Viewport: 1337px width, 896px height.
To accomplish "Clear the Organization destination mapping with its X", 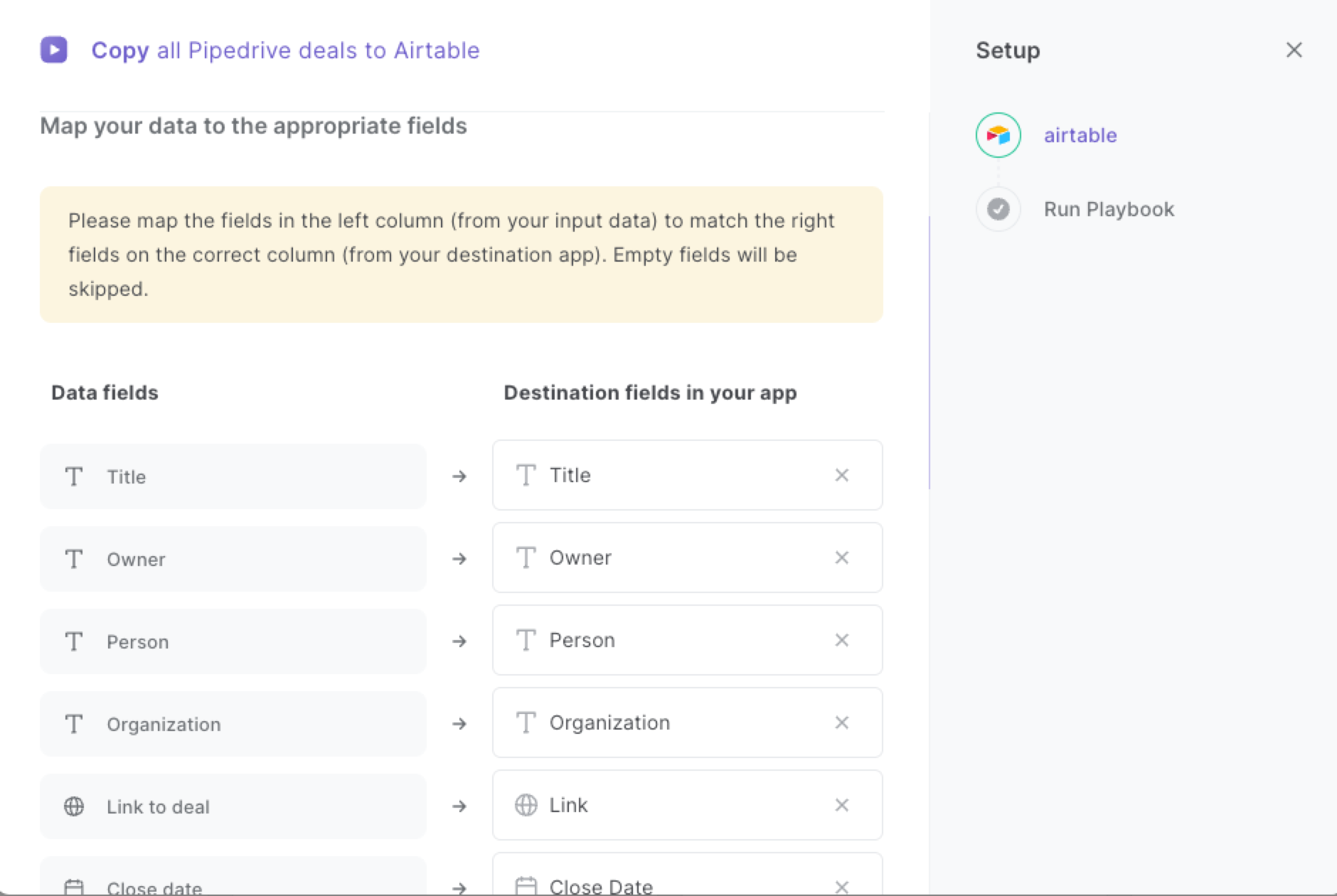I will (x=842, y=723).
